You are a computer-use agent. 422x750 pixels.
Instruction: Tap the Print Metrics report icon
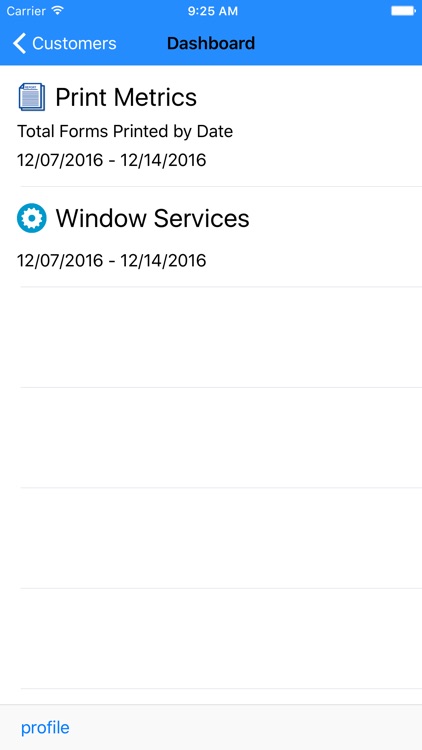click(x=32, y=97)
